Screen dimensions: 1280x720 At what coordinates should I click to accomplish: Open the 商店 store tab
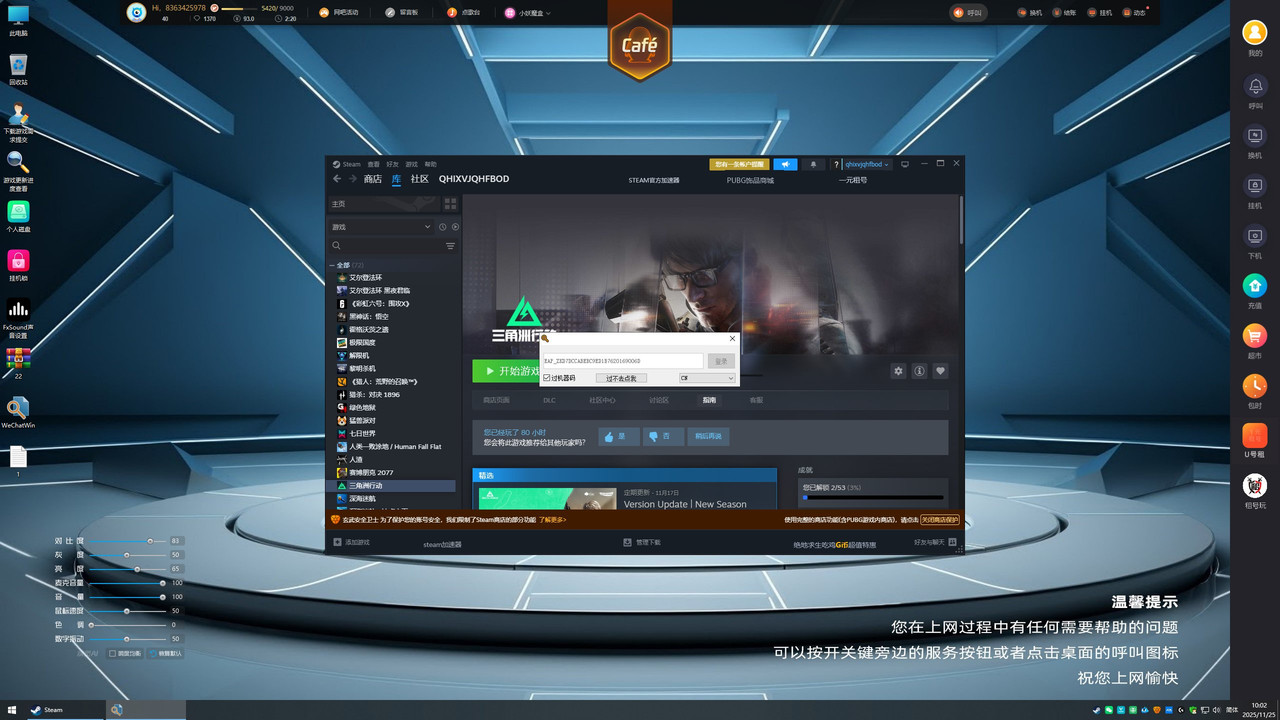[373, 179]
